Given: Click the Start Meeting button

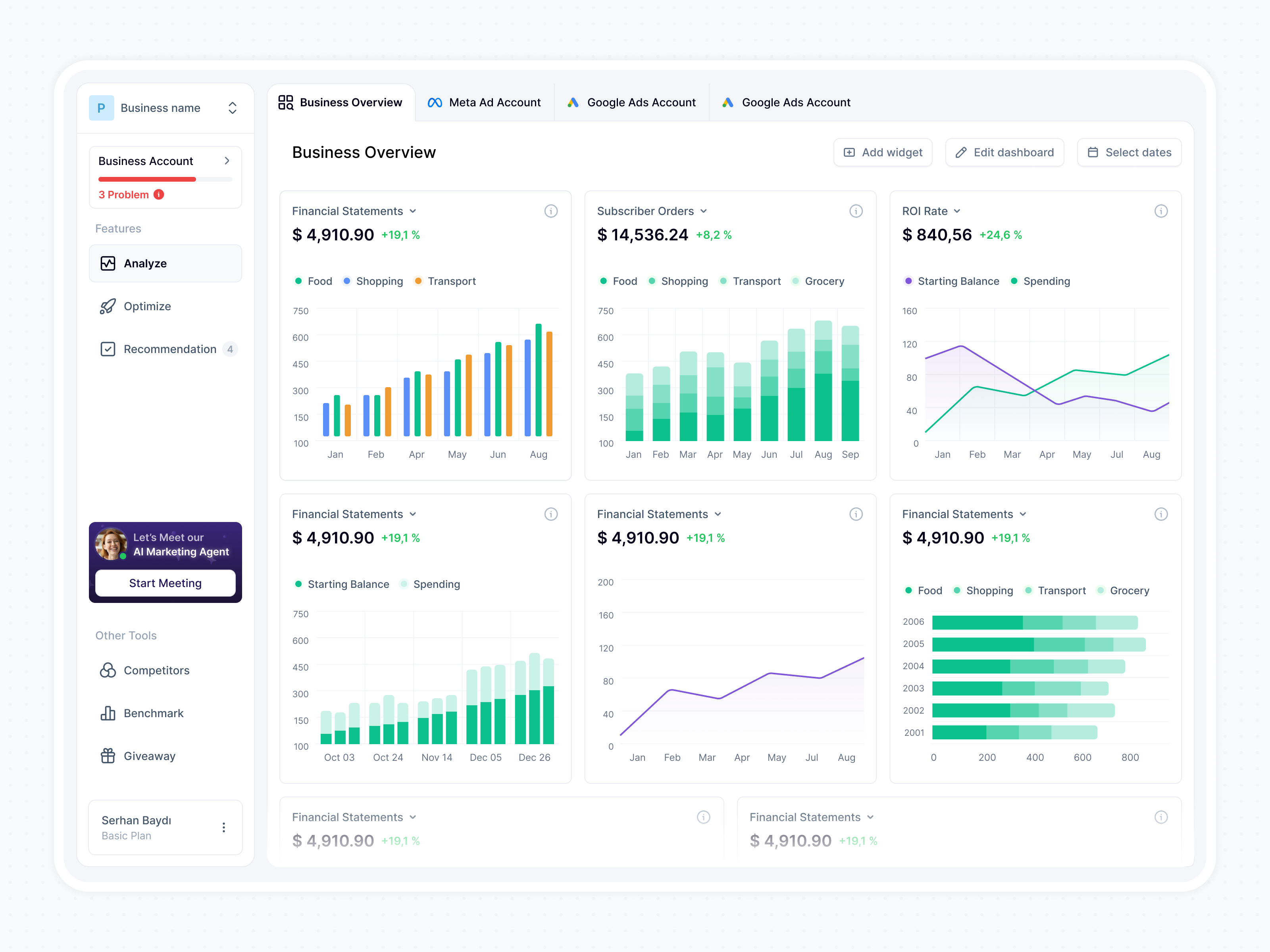Looking at the screenshot, I should point(165,583).
